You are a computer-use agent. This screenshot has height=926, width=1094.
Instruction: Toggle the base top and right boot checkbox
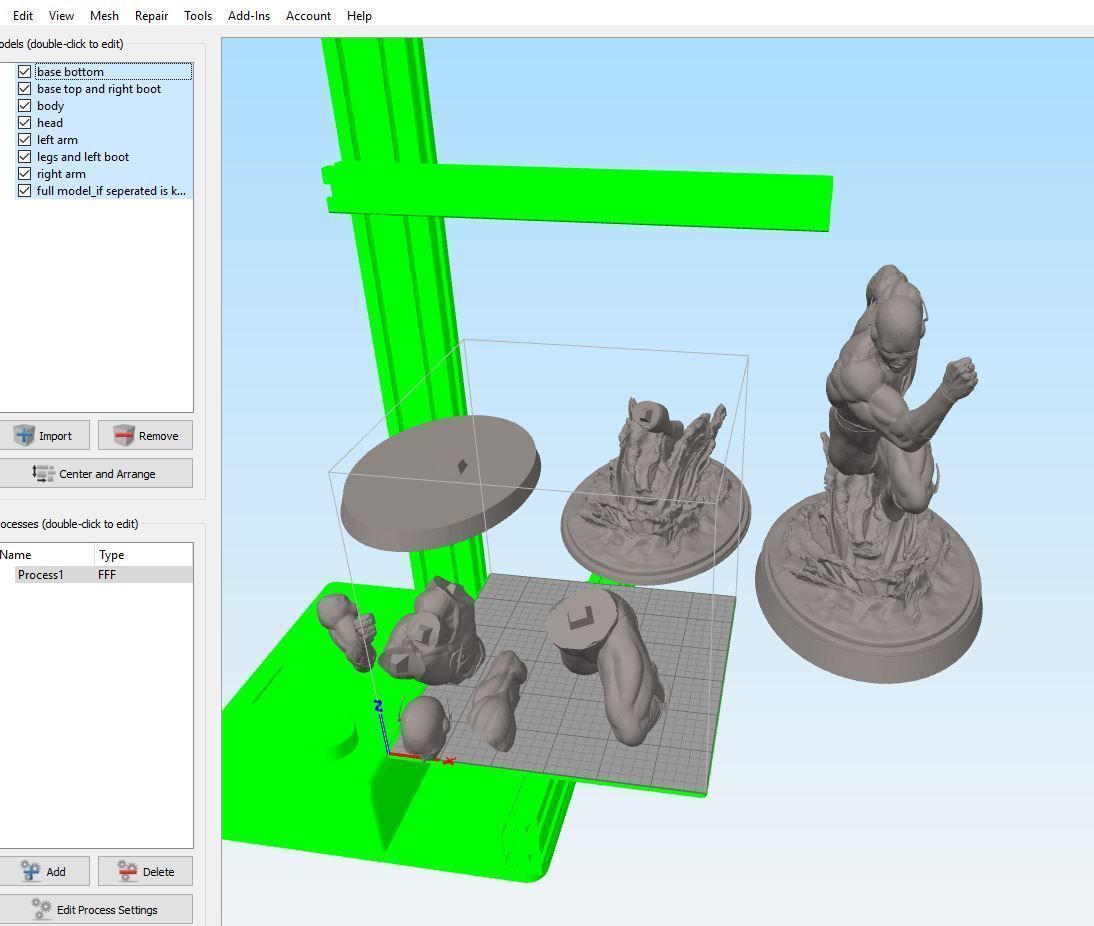click(x=24, y=89)
